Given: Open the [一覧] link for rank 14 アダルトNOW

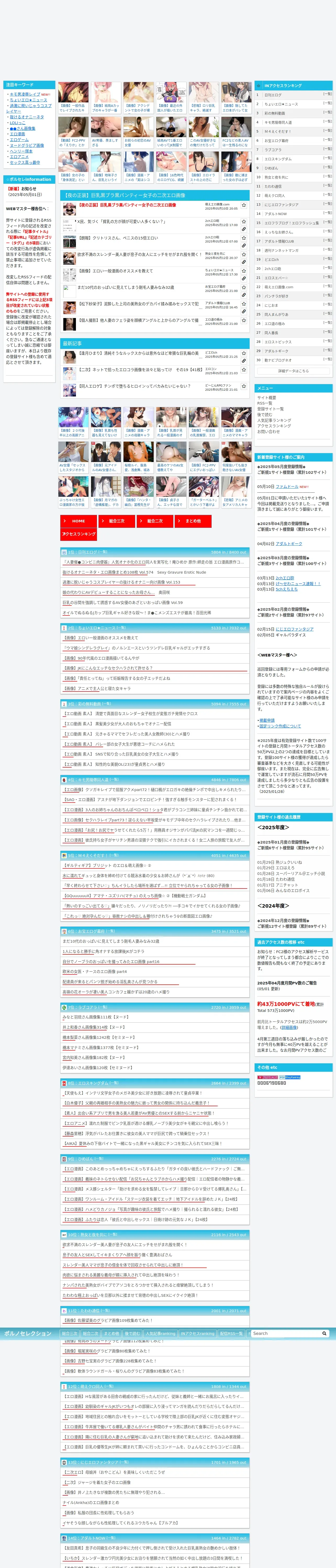Looking at the screenshot, I should [x=327, y=213].
